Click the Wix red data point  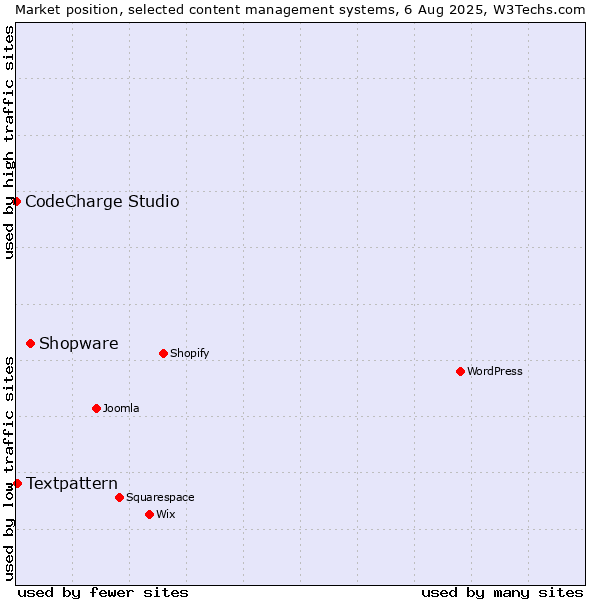coord(150,514)
